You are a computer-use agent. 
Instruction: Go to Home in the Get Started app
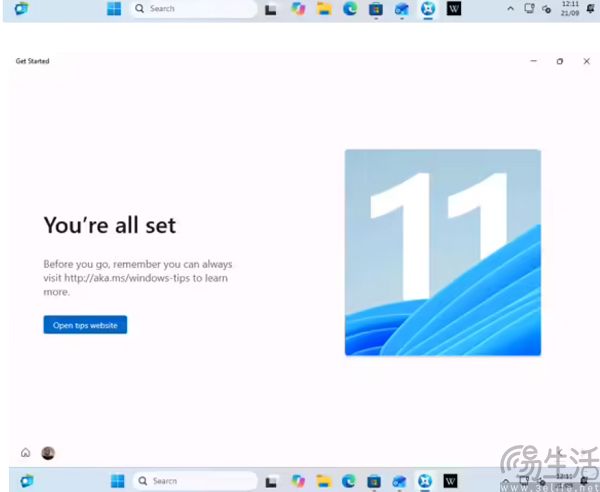[x=26, y=453]
